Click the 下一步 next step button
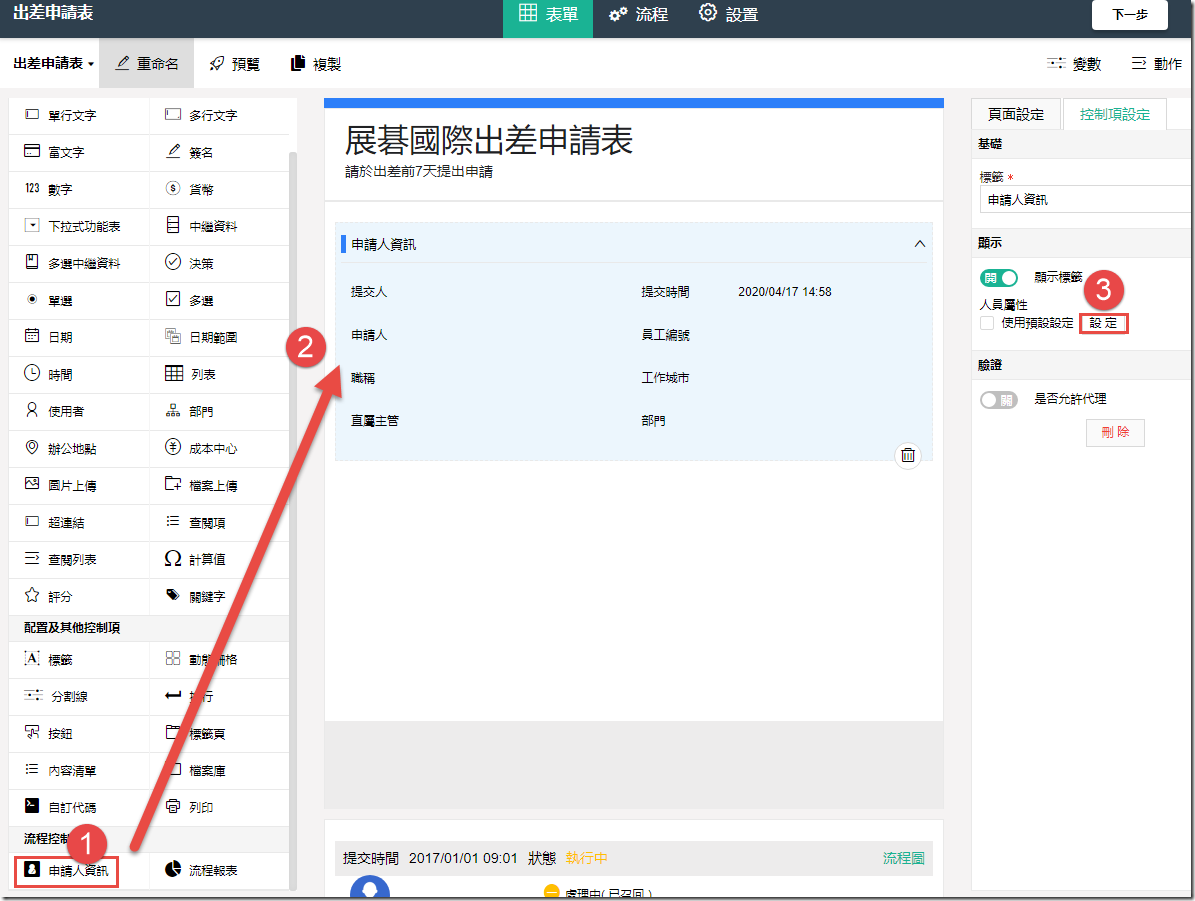Viewport: 1195px width, 901px height. click(1129, 14)
